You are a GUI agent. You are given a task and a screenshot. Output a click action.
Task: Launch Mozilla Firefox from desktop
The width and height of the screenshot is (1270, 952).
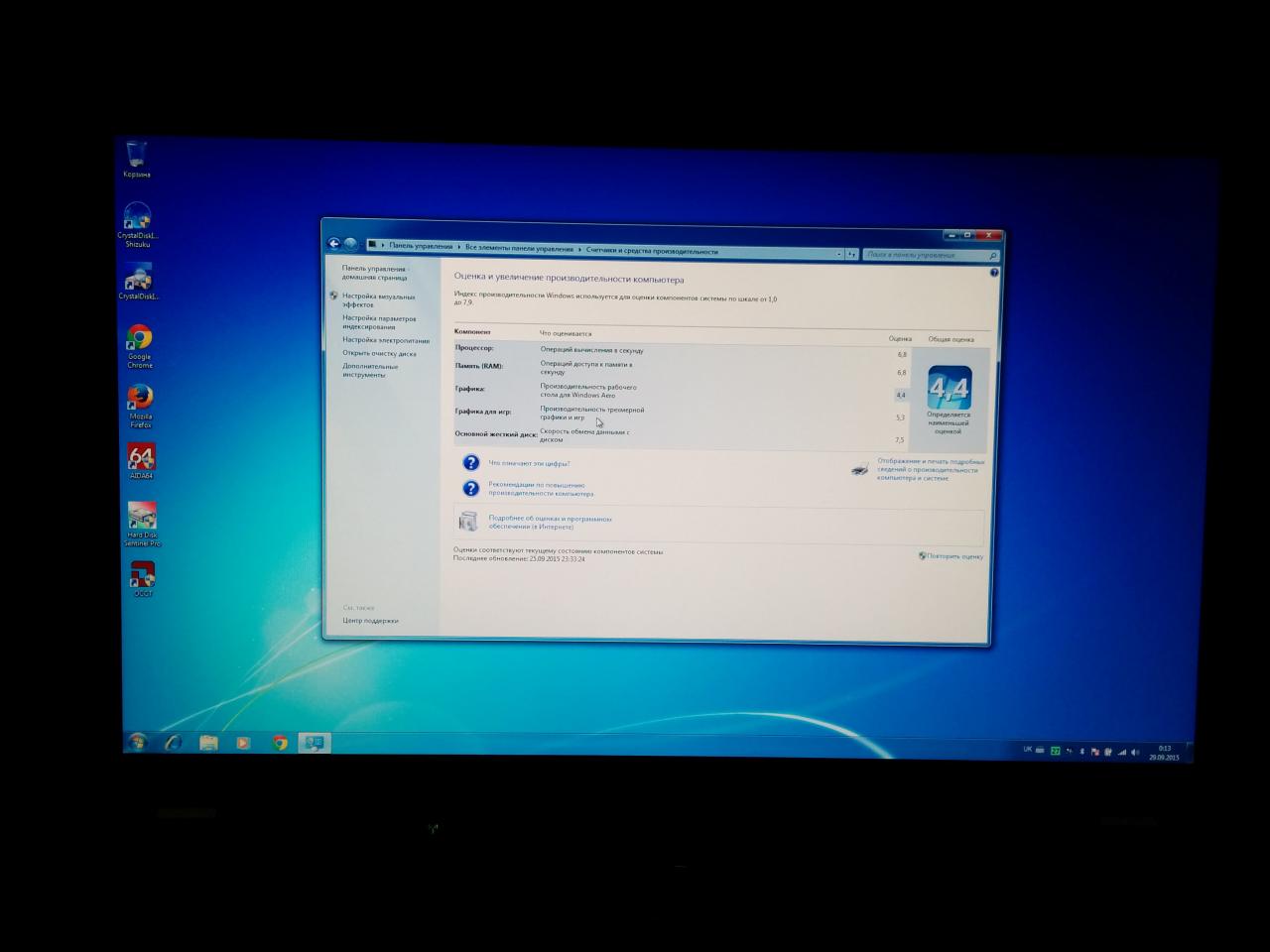point(140,398)
